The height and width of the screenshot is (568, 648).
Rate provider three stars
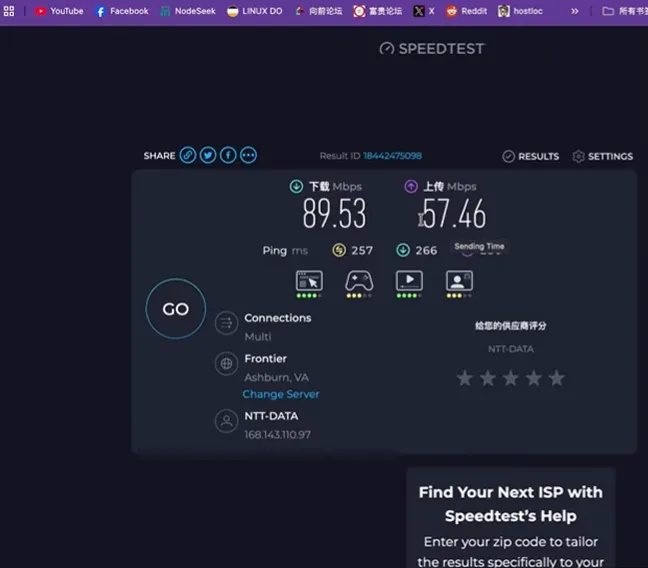coord(511,378)
